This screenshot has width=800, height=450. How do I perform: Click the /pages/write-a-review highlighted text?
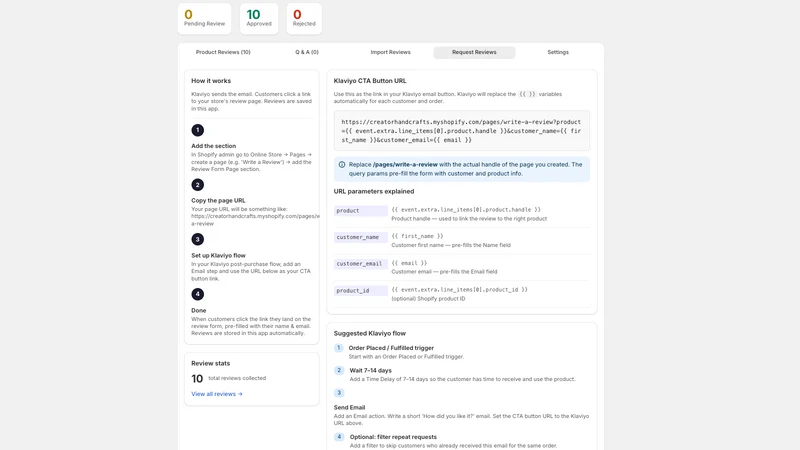pyautogui.click(x=405, y=165)
